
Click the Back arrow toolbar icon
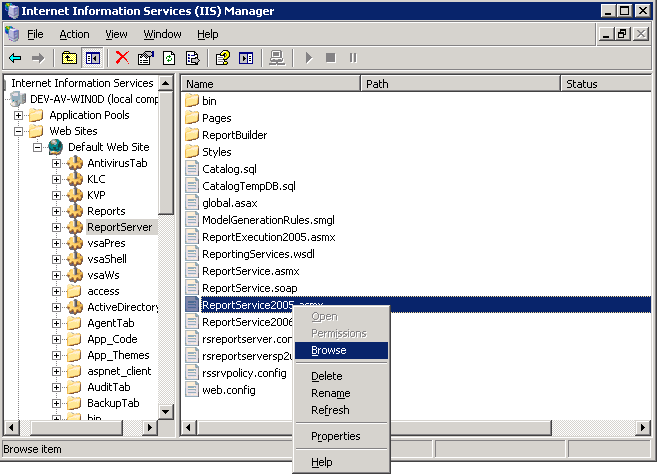coord(15,58)
